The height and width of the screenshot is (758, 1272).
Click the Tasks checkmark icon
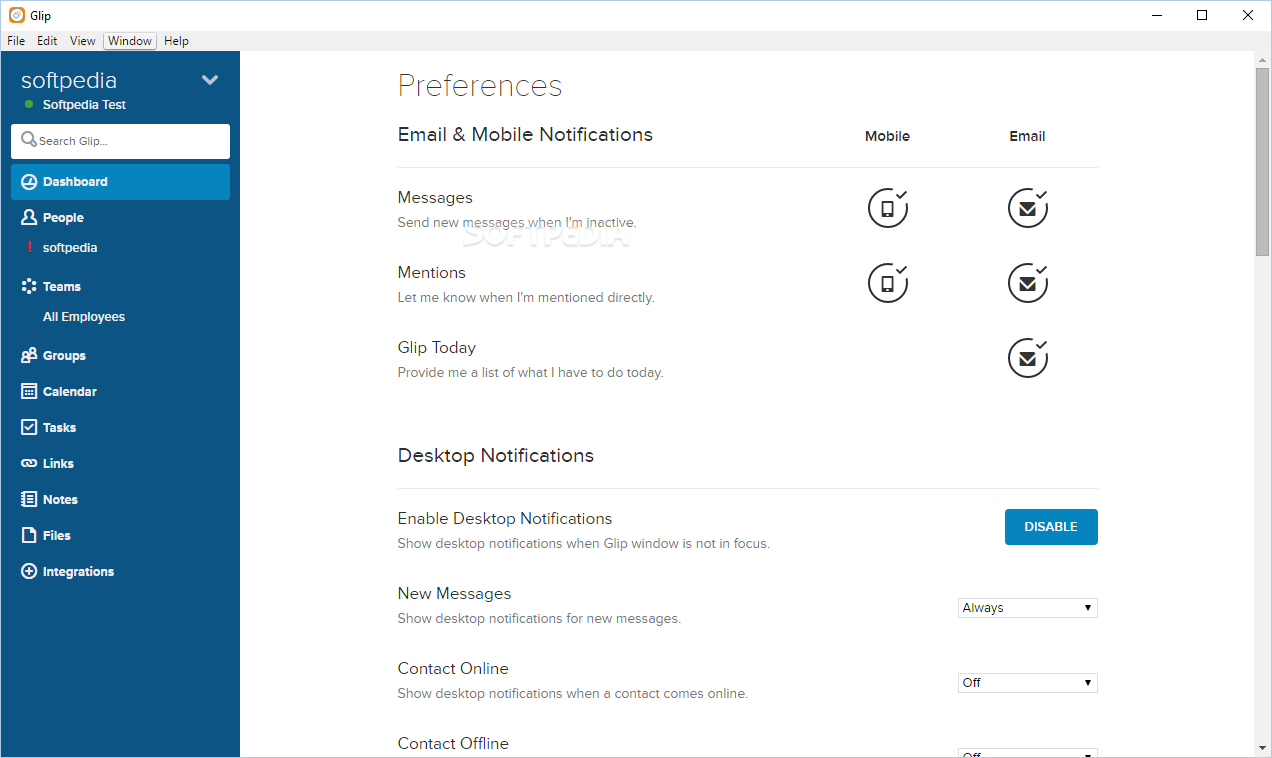(29, 427)
